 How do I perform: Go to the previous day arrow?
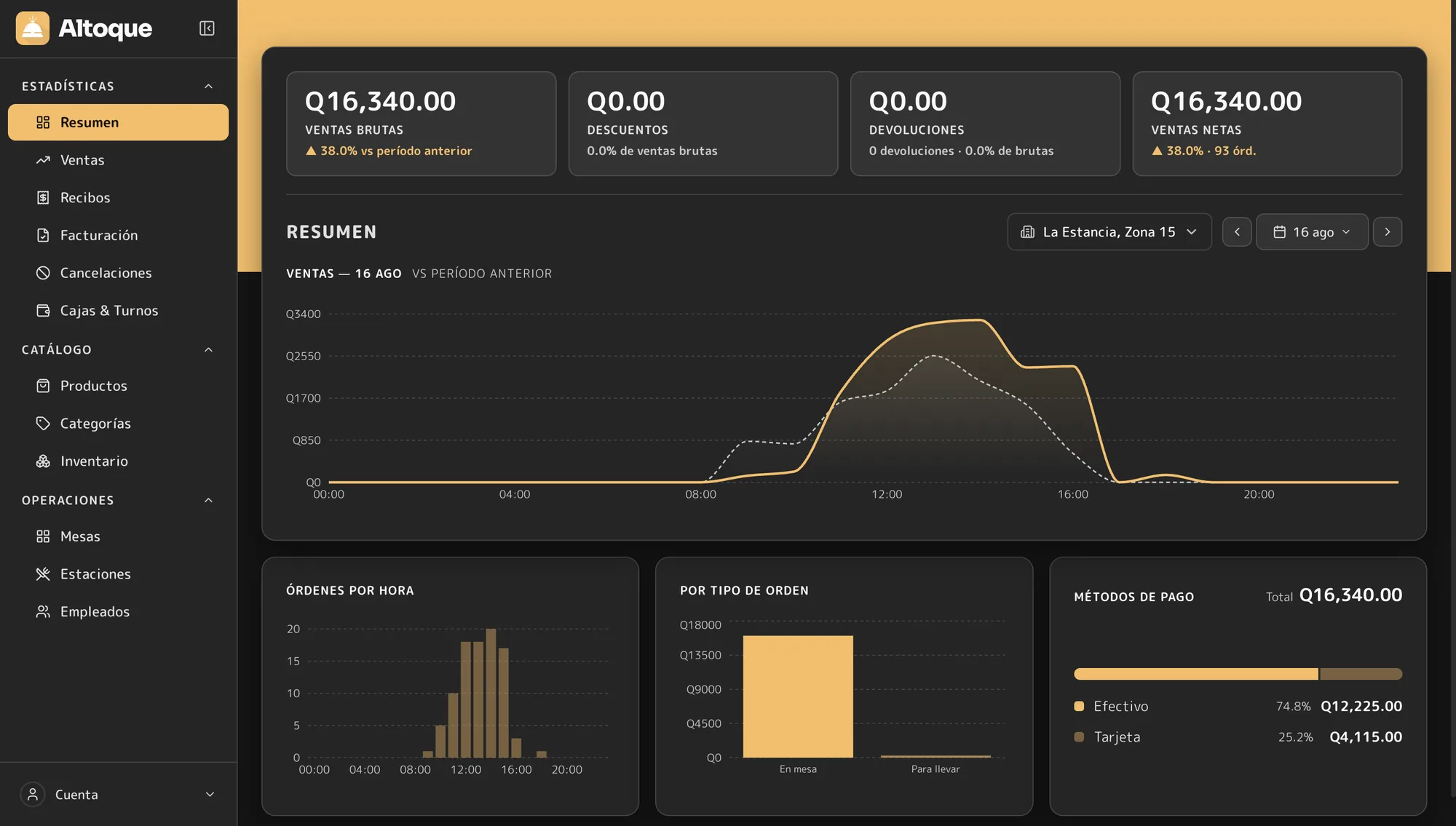(1237, 232)
